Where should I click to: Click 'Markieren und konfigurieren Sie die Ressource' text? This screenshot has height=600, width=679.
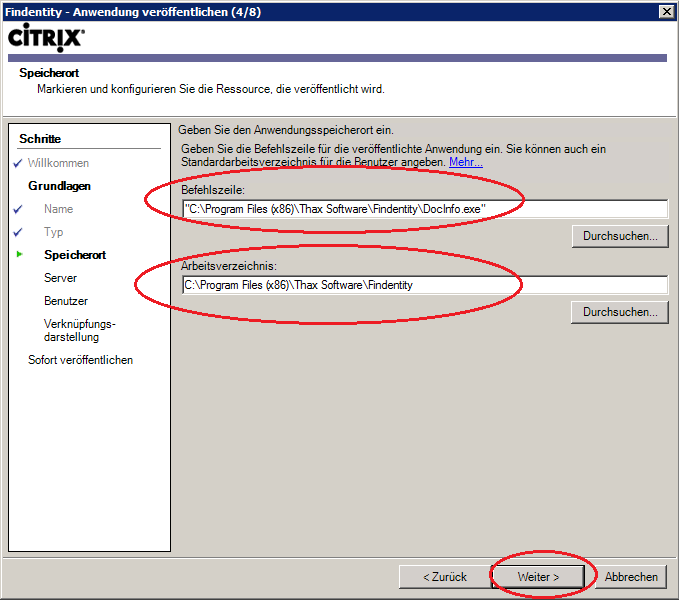(x=210, y=89)
